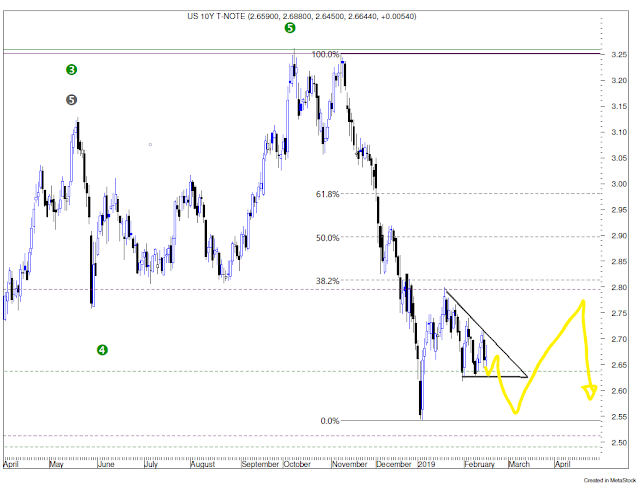
Task: Click the November label on time axis
Action: [349, 464]
